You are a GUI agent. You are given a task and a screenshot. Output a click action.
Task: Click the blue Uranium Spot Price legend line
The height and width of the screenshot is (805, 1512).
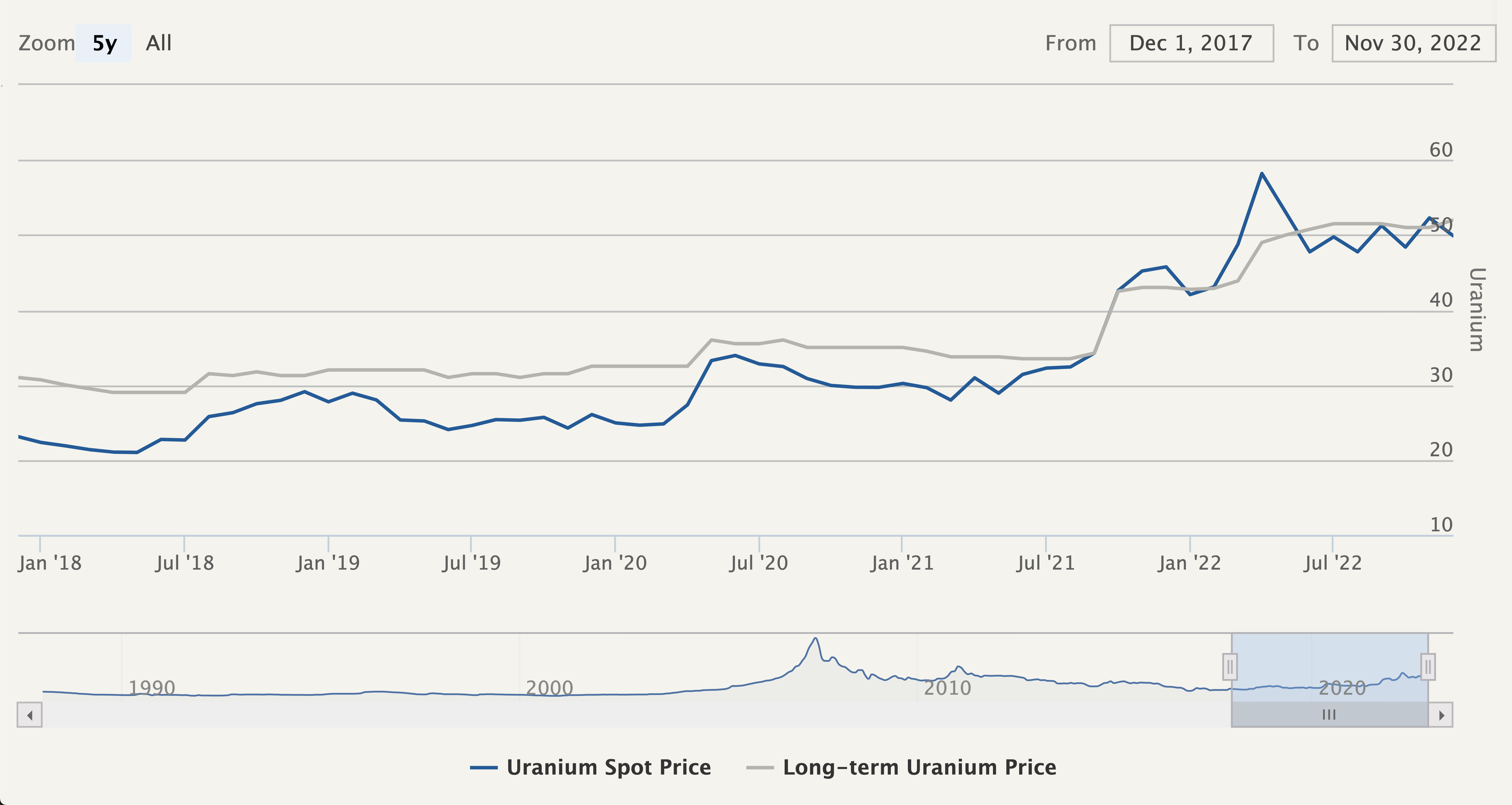point(484,767)
